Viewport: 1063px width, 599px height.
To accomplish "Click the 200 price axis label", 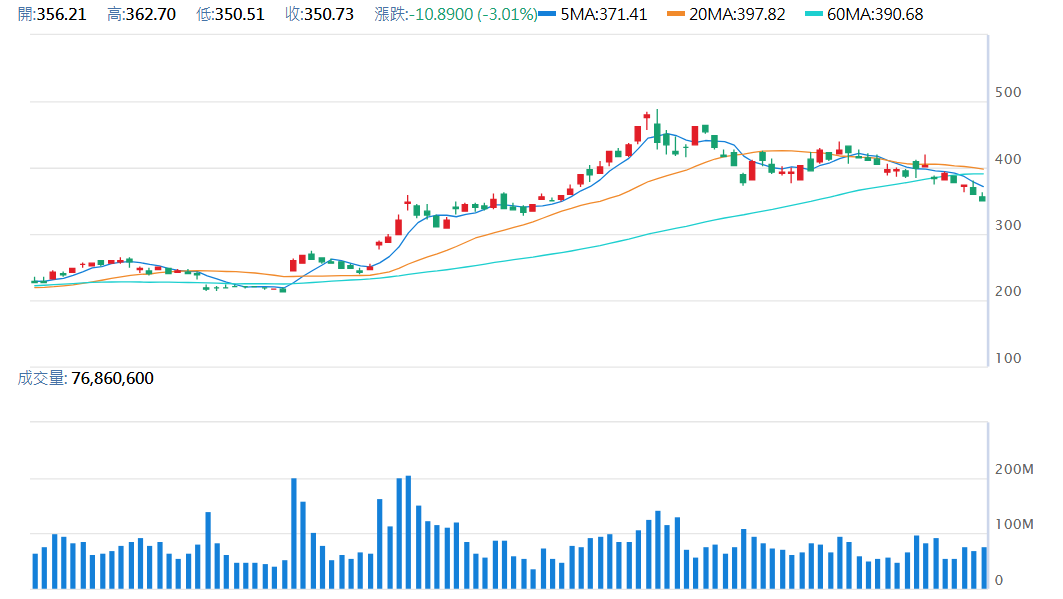I will coord(1007,291).
